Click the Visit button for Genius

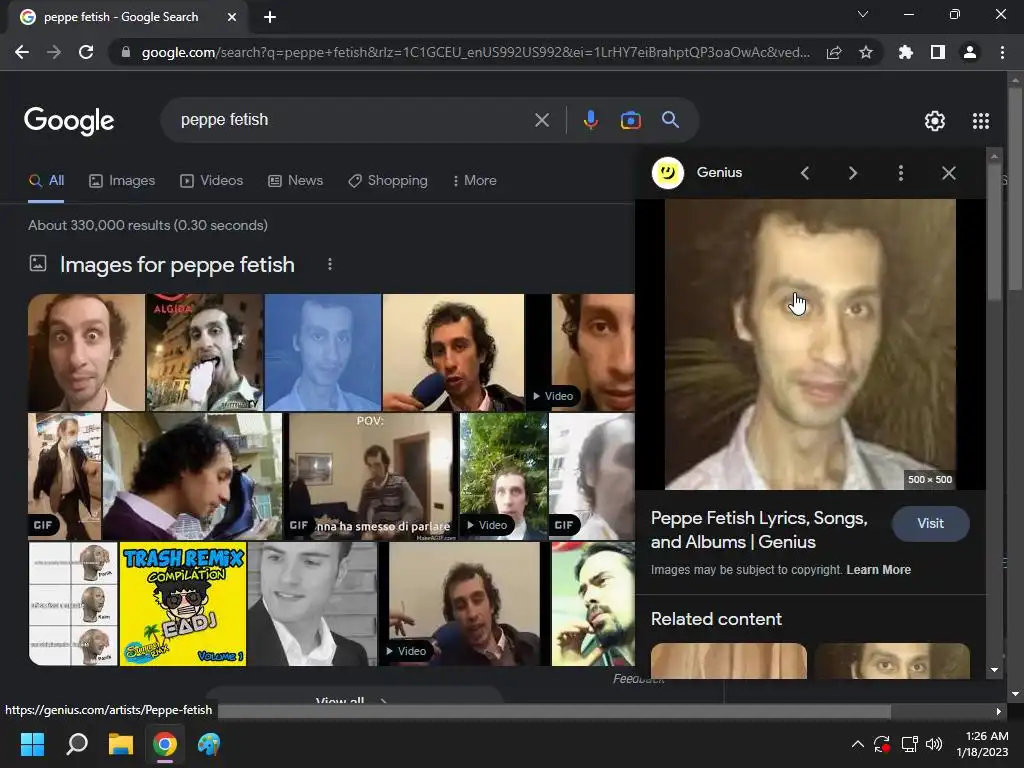point(930,523)
